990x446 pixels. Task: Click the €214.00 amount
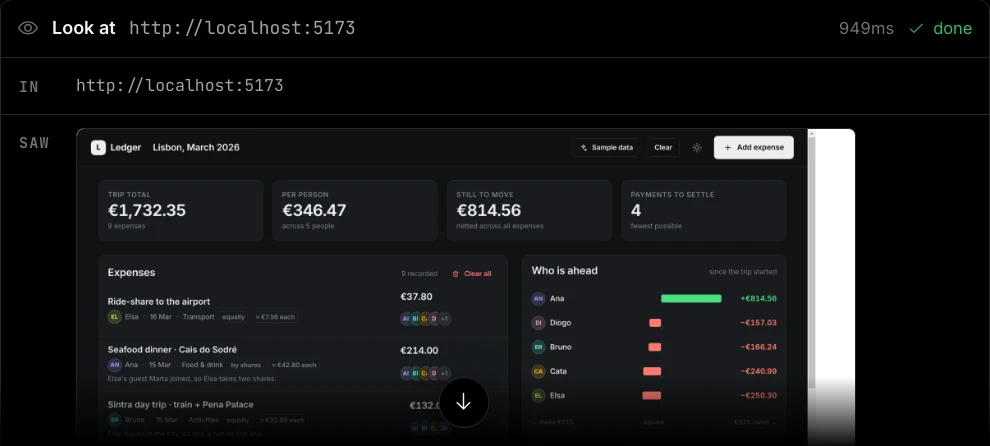click(x=419, y=351)
